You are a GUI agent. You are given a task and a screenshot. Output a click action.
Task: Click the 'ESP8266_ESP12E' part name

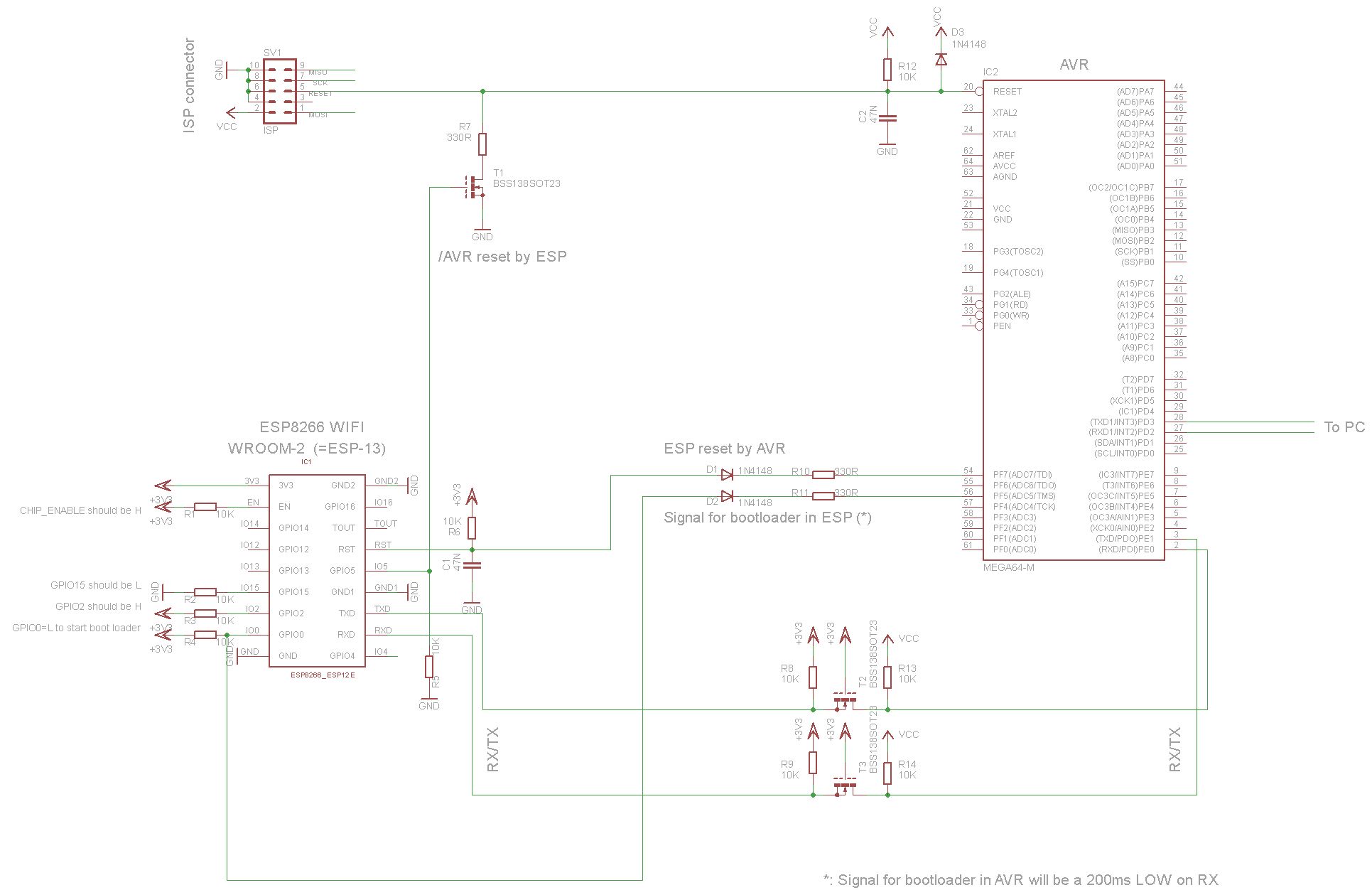(323, 675)
